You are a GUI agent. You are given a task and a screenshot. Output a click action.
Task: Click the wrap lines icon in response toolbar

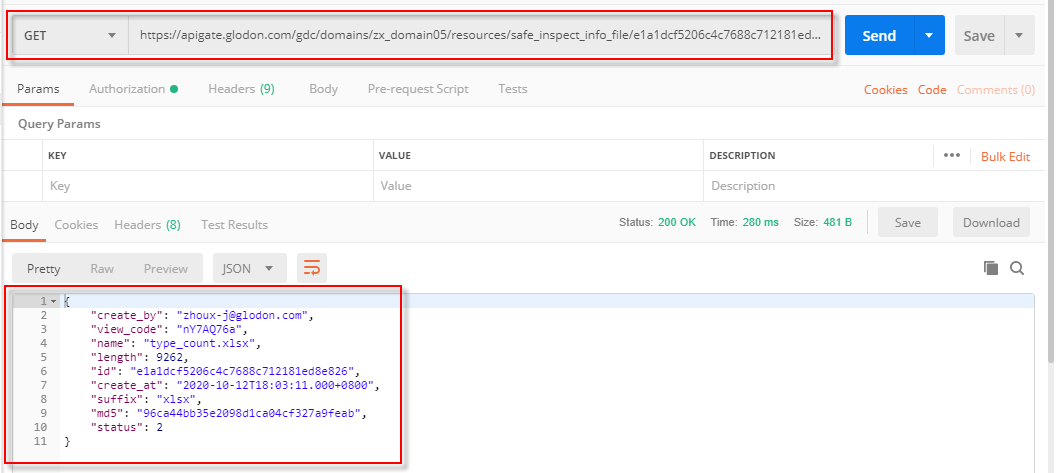(x=312, y=268)
